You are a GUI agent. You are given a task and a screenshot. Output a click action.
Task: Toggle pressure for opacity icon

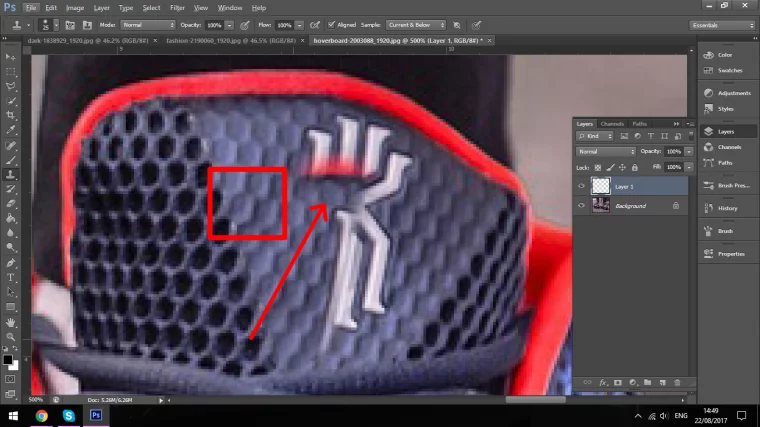pos(245,25)
